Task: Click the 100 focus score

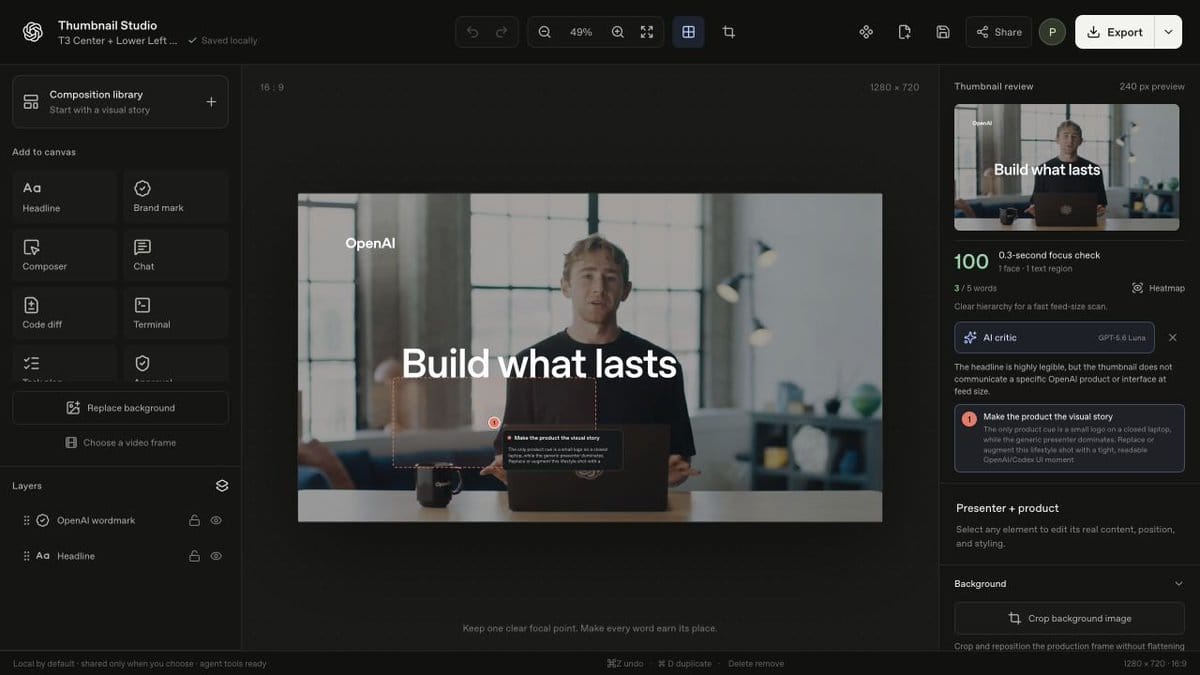Action: point(971,262)
